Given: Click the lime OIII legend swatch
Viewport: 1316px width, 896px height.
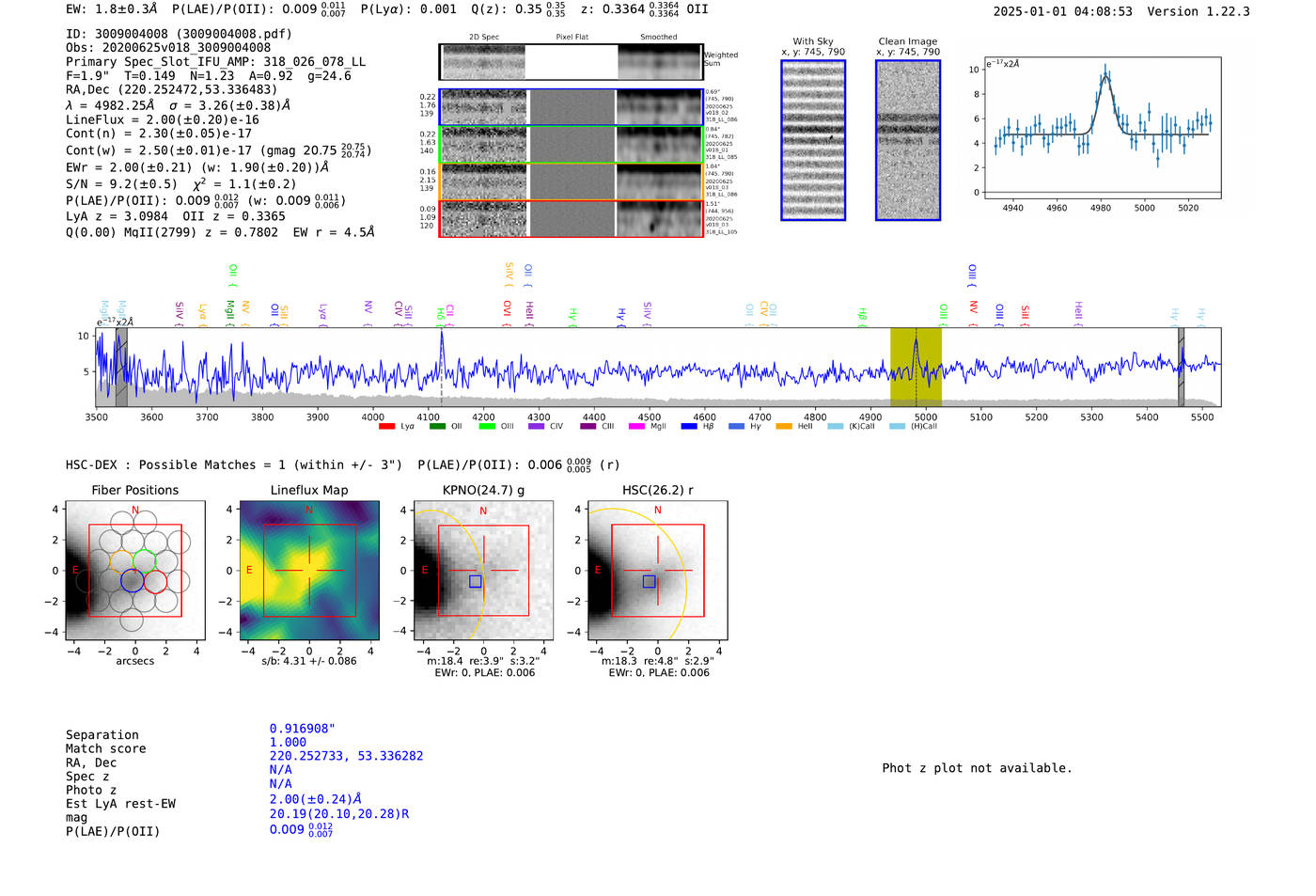Looking at the screenshot, I should pos(487,427).
